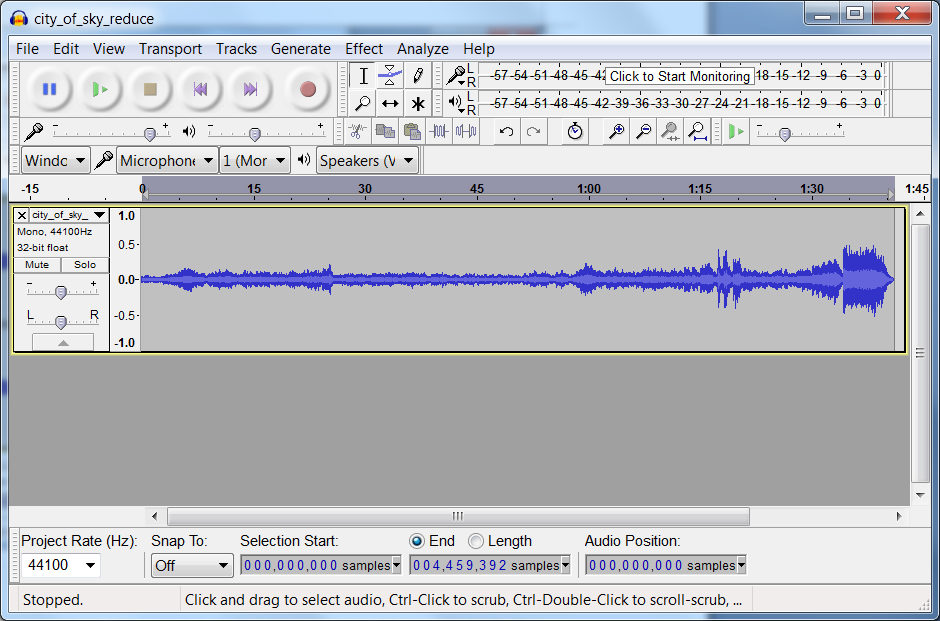
Task: Click the red Record button
Action: [307, 90]
